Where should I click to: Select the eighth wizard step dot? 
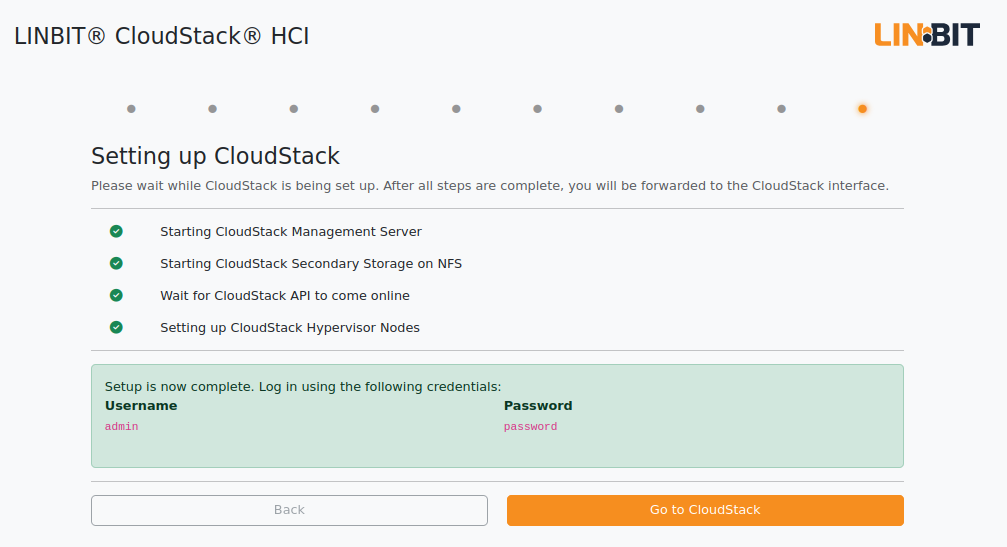coord(700,109)
